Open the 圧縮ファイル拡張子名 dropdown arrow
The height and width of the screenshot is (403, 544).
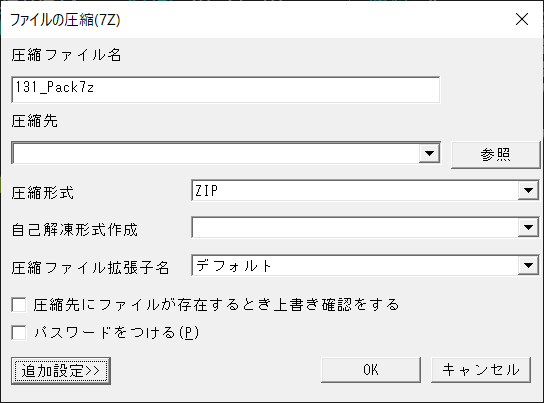coord(528,266)
